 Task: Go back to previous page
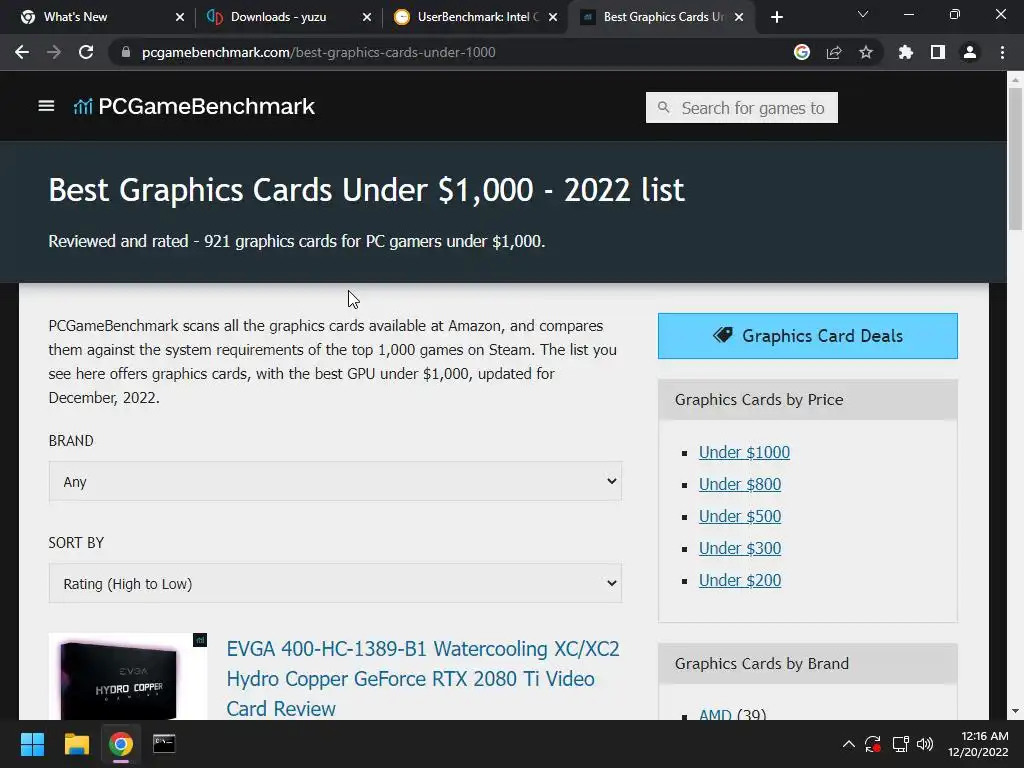click(22, 52)
